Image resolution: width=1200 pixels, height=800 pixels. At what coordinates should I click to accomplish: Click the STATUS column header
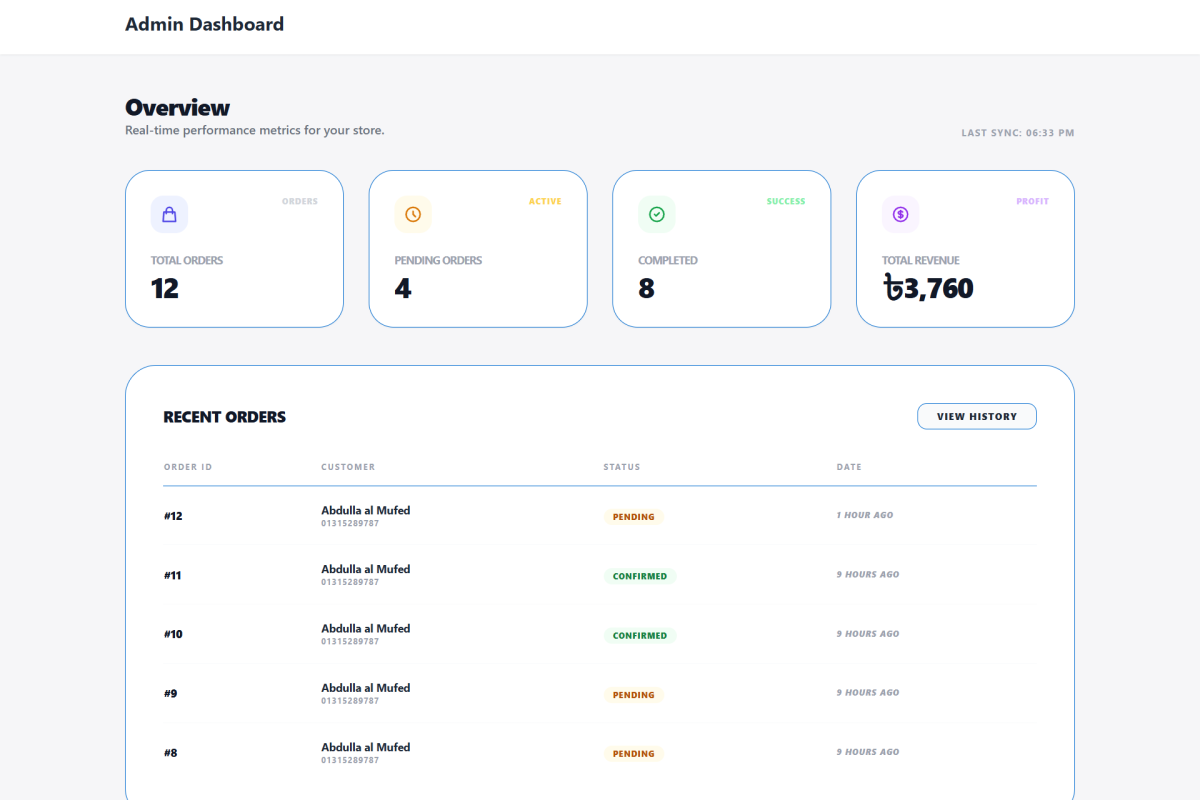pos(622,466)
